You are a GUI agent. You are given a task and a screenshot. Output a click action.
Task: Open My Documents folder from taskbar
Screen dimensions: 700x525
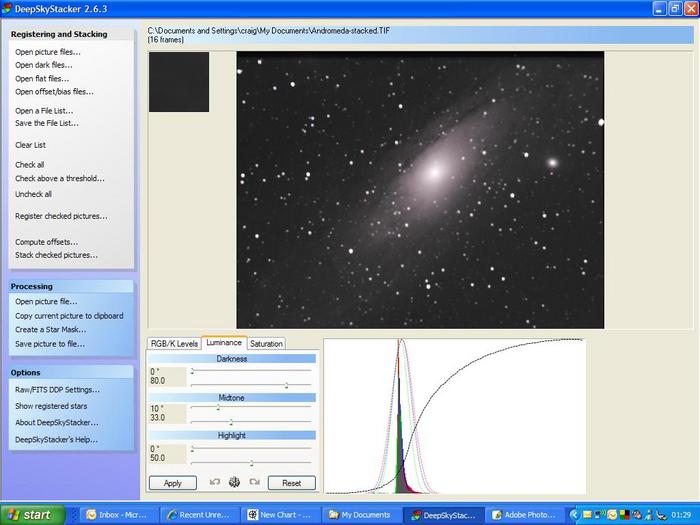(361, 515)
